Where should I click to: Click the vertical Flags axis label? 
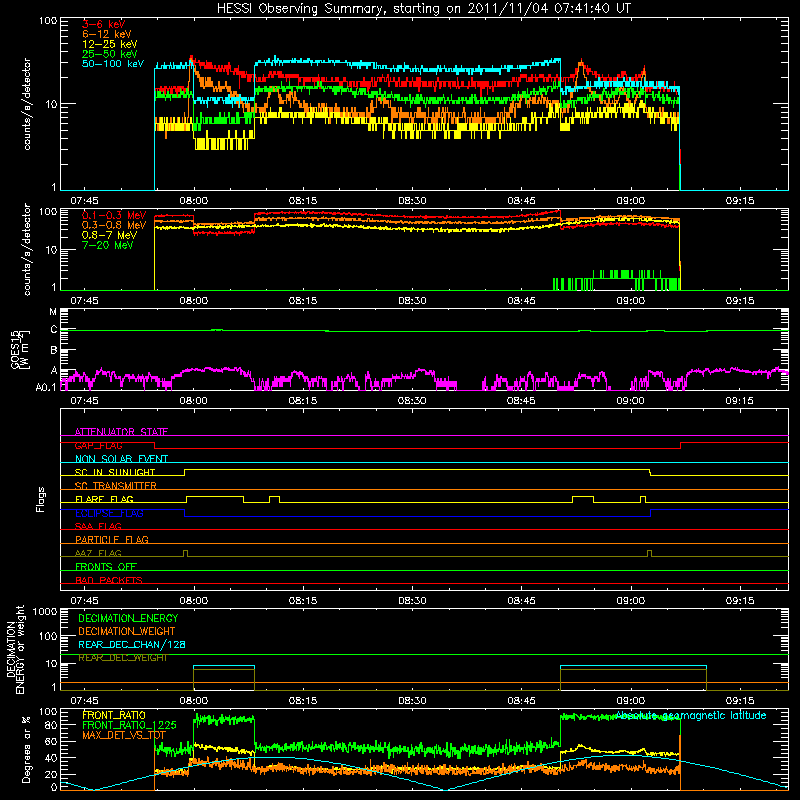click(41, 499)
